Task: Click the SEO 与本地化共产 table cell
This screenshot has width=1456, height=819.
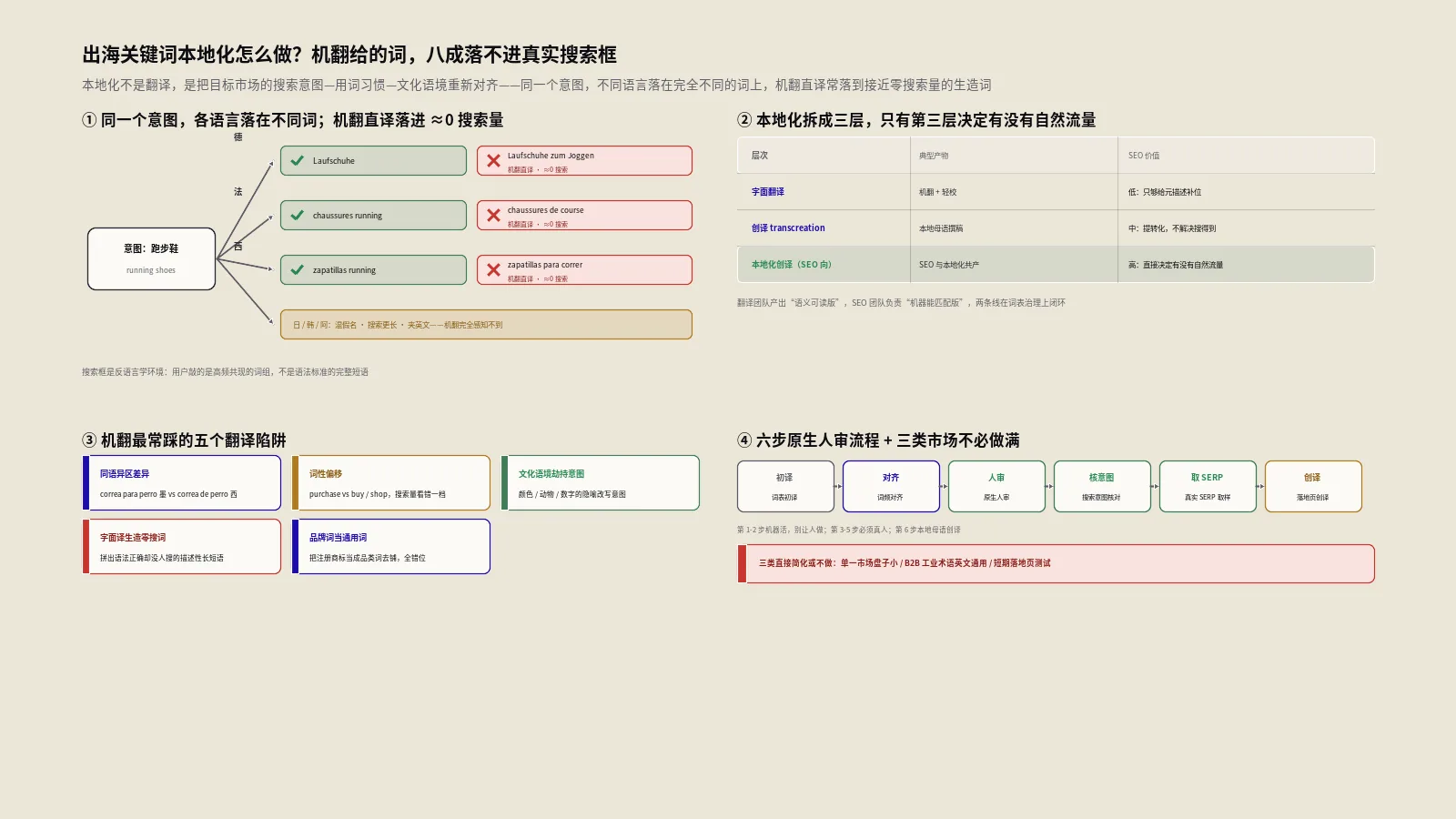Action: tap(949, 265)
